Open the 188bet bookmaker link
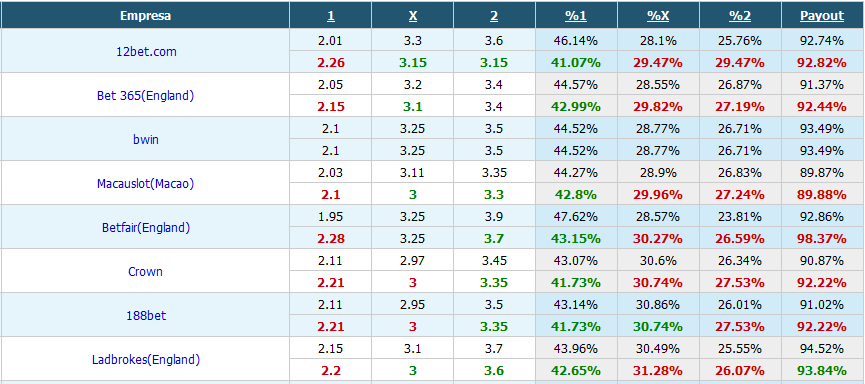The height and width of the screenshot is (384, 865). [146, 316]
